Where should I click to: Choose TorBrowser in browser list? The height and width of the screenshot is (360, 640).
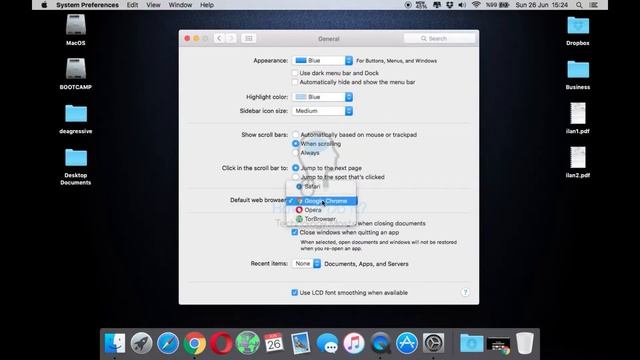[x=321, y=219]
